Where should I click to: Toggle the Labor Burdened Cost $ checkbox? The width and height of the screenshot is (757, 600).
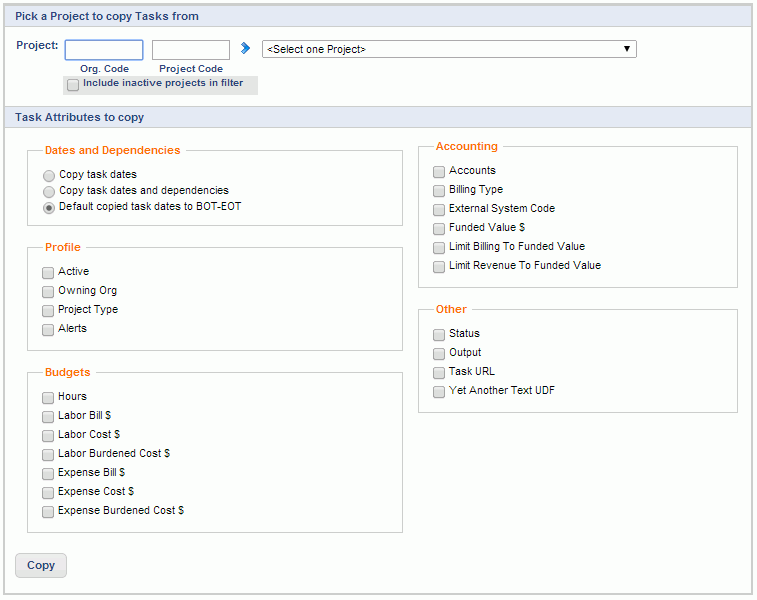(x=48, y=455)
